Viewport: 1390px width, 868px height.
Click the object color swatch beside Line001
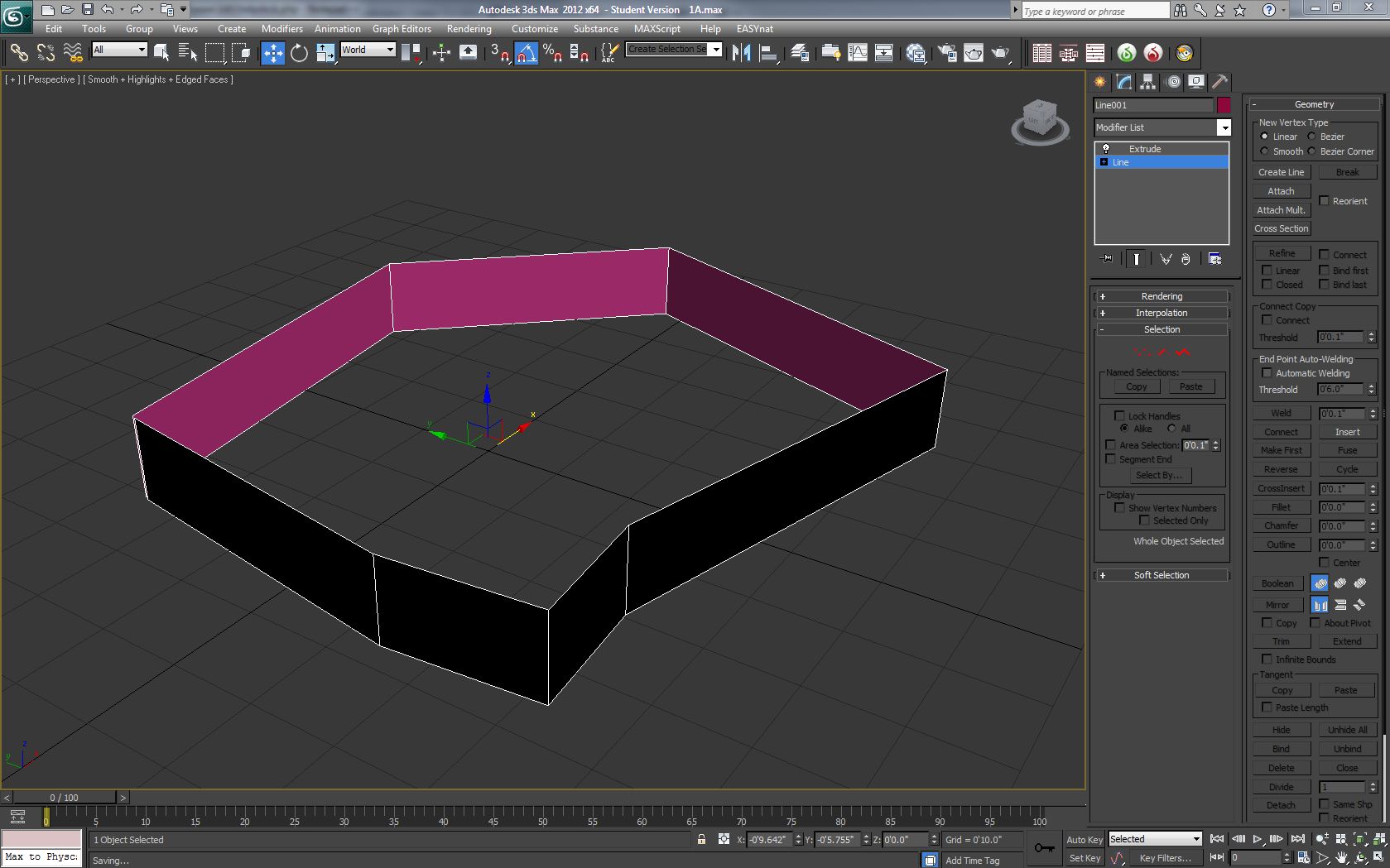click(1224, 105)
